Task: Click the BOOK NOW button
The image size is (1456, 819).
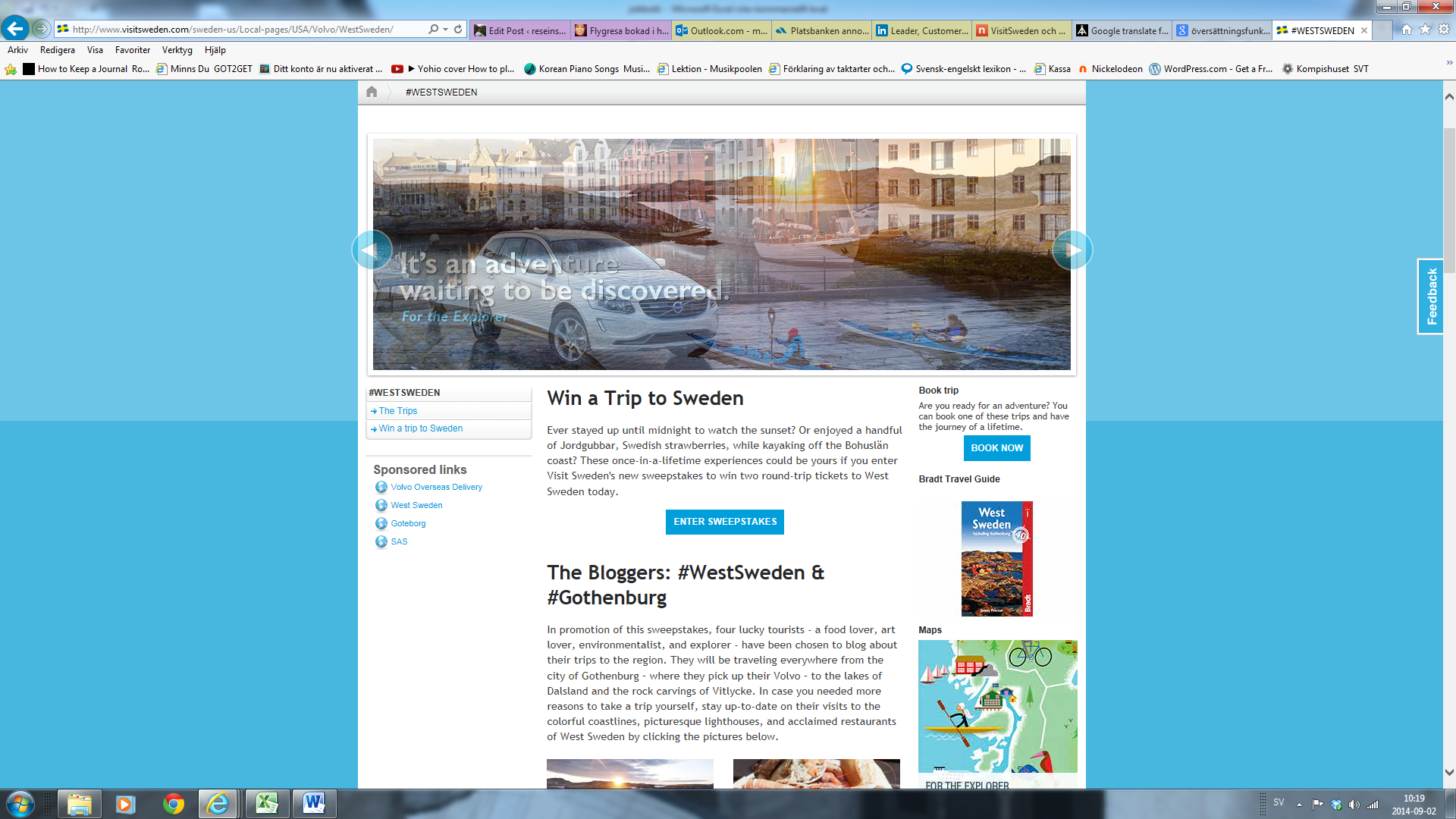Action: point(996,448)
